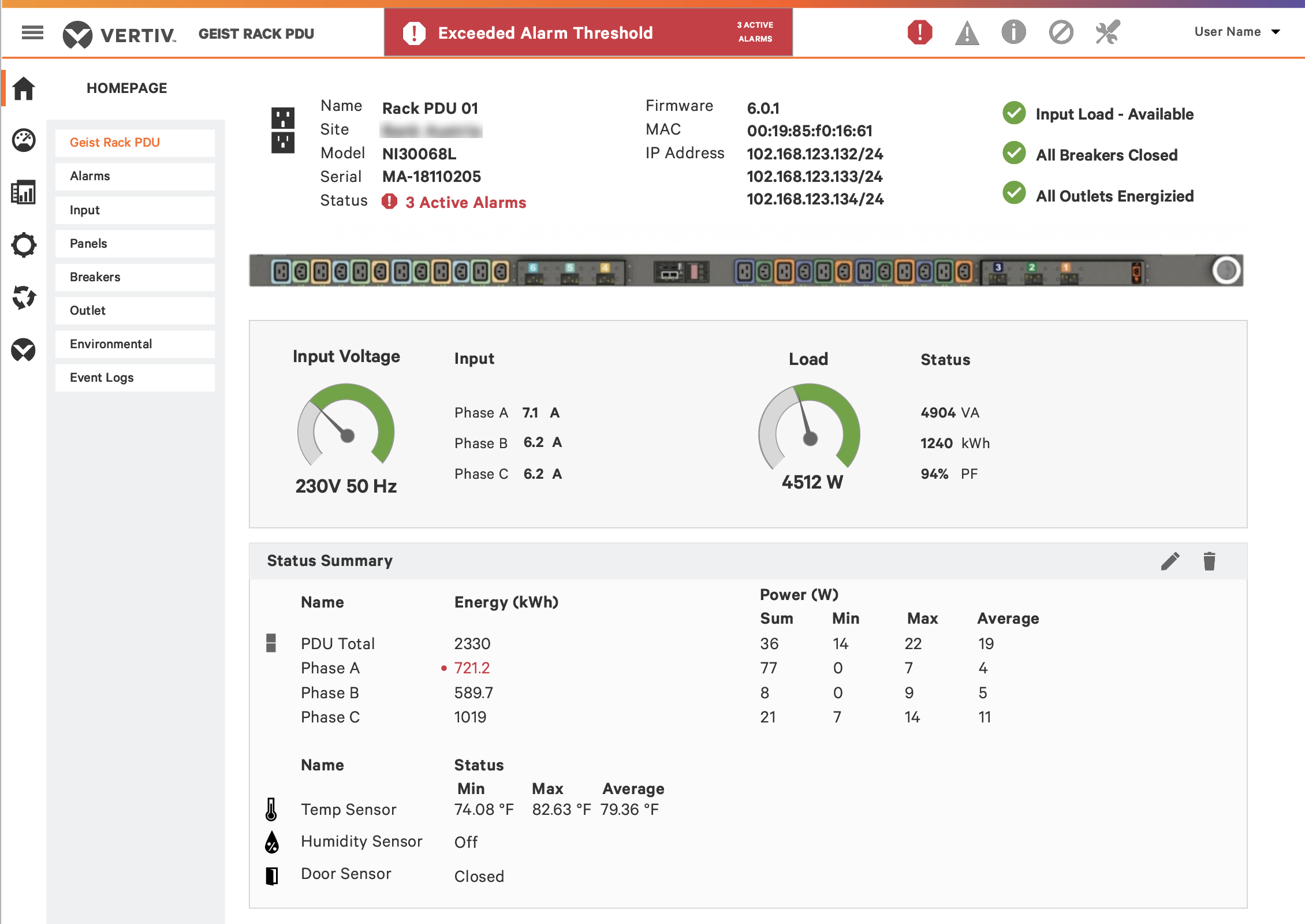Open the maintenance tools wrench icon

point(1108,32)
